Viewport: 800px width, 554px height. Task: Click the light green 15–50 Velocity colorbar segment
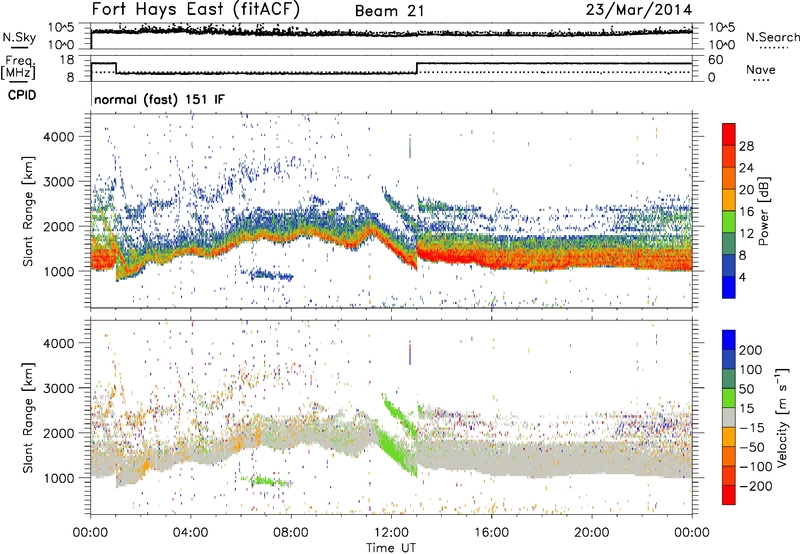[729, 398]
